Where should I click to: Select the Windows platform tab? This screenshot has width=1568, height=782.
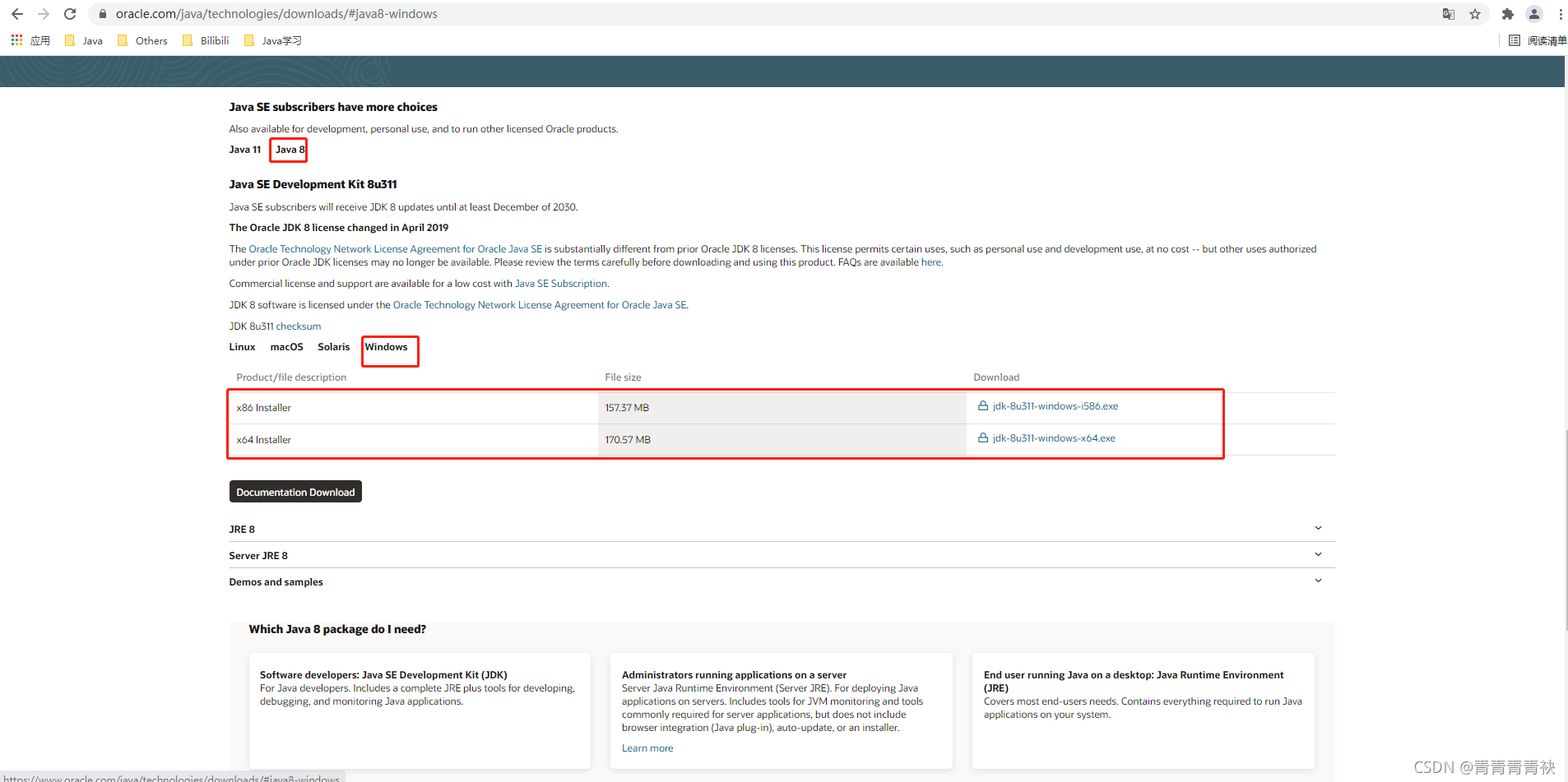point(386,347)
